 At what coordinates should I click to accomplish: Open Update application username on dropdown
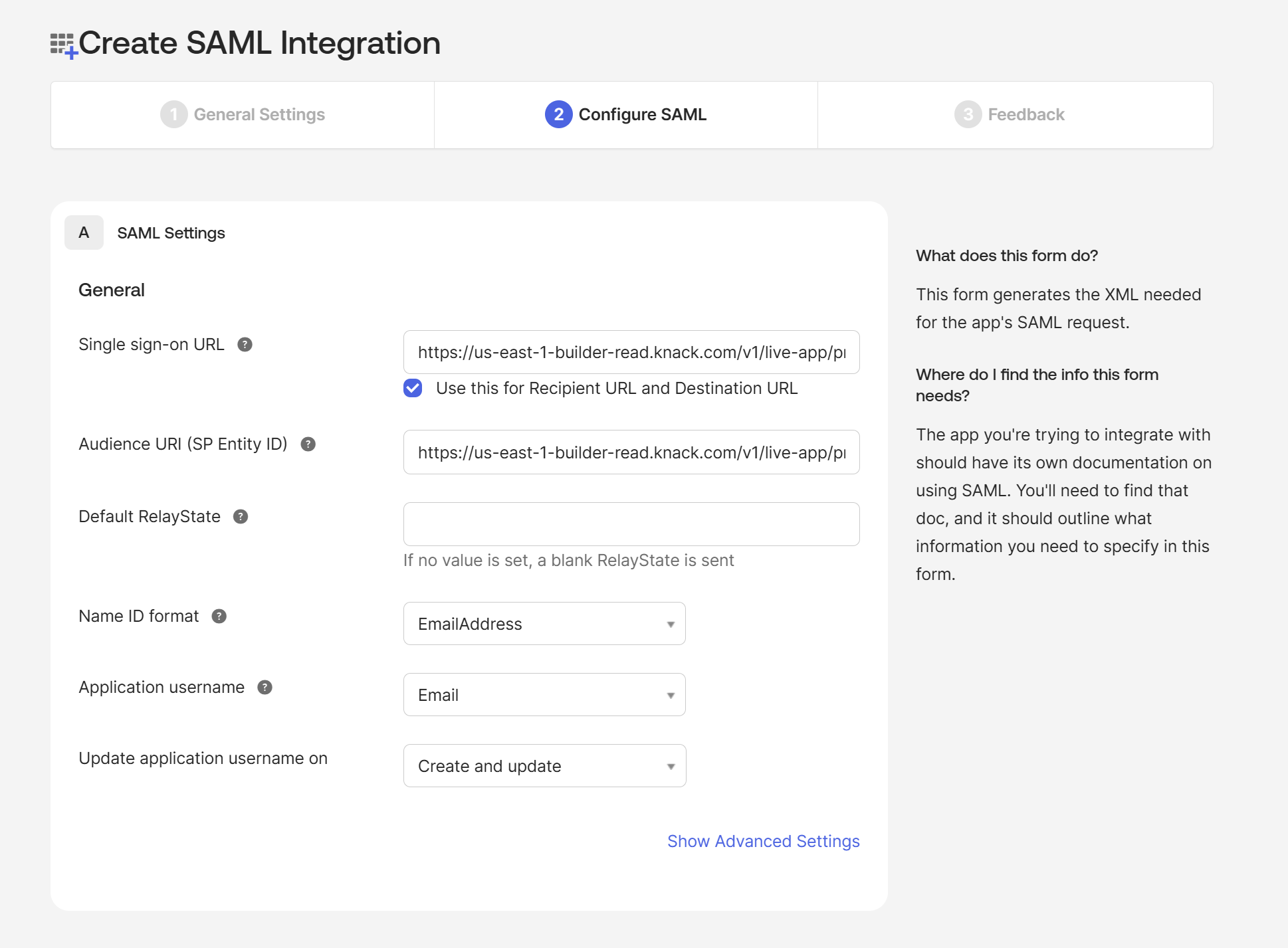544,766
